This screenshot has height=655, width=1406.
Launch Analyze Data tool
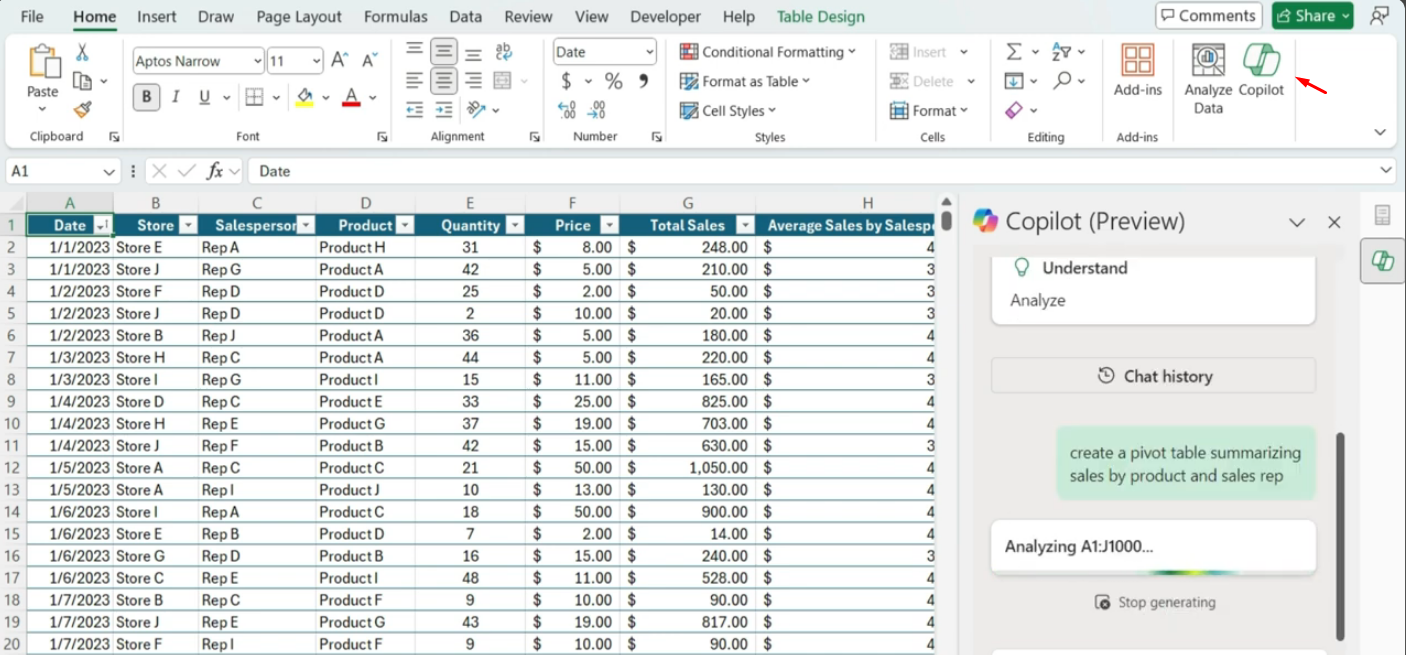click(1208, 79)
